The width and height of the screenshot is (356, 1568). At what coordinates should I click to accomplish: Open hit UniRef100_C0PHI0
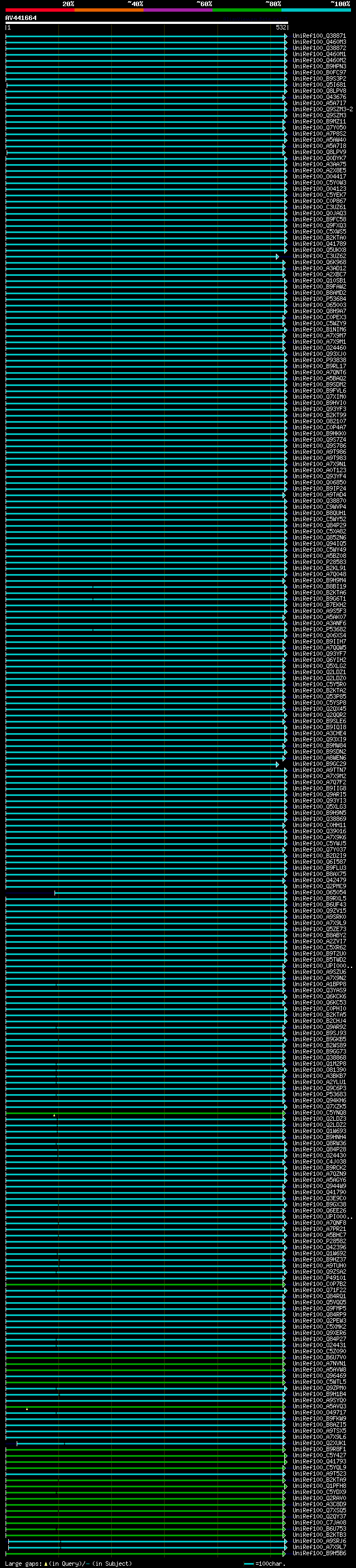319,1008
